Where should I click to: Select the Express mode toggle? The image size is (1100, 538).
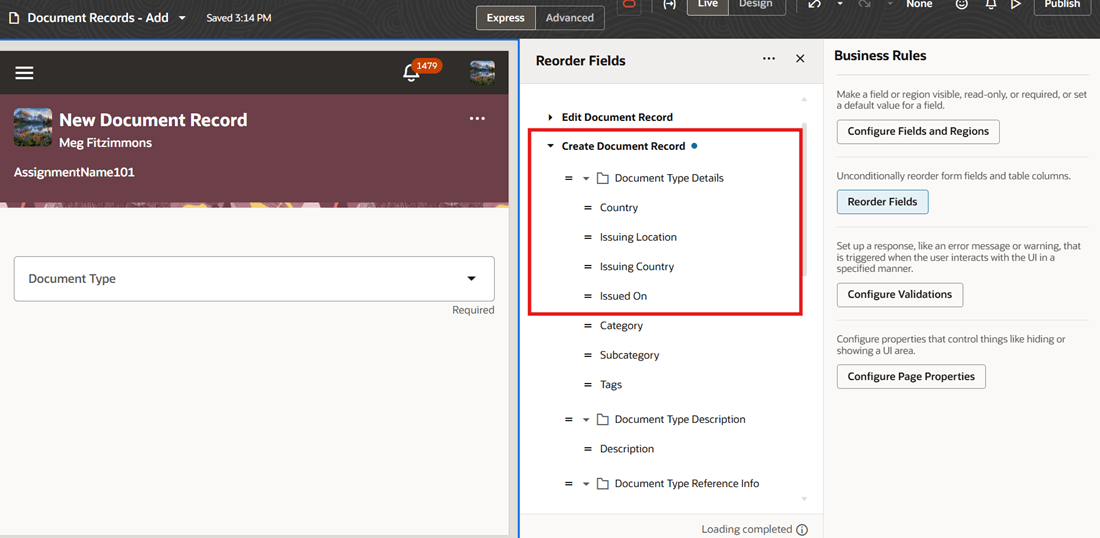[506, 18]
